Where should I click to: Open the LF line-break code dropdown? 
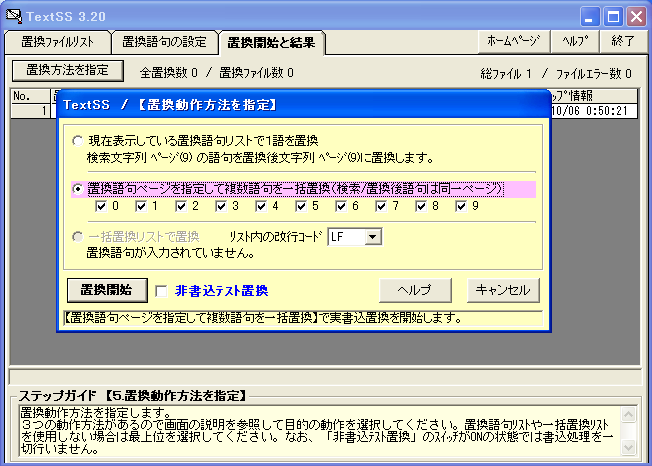[373, 237]
